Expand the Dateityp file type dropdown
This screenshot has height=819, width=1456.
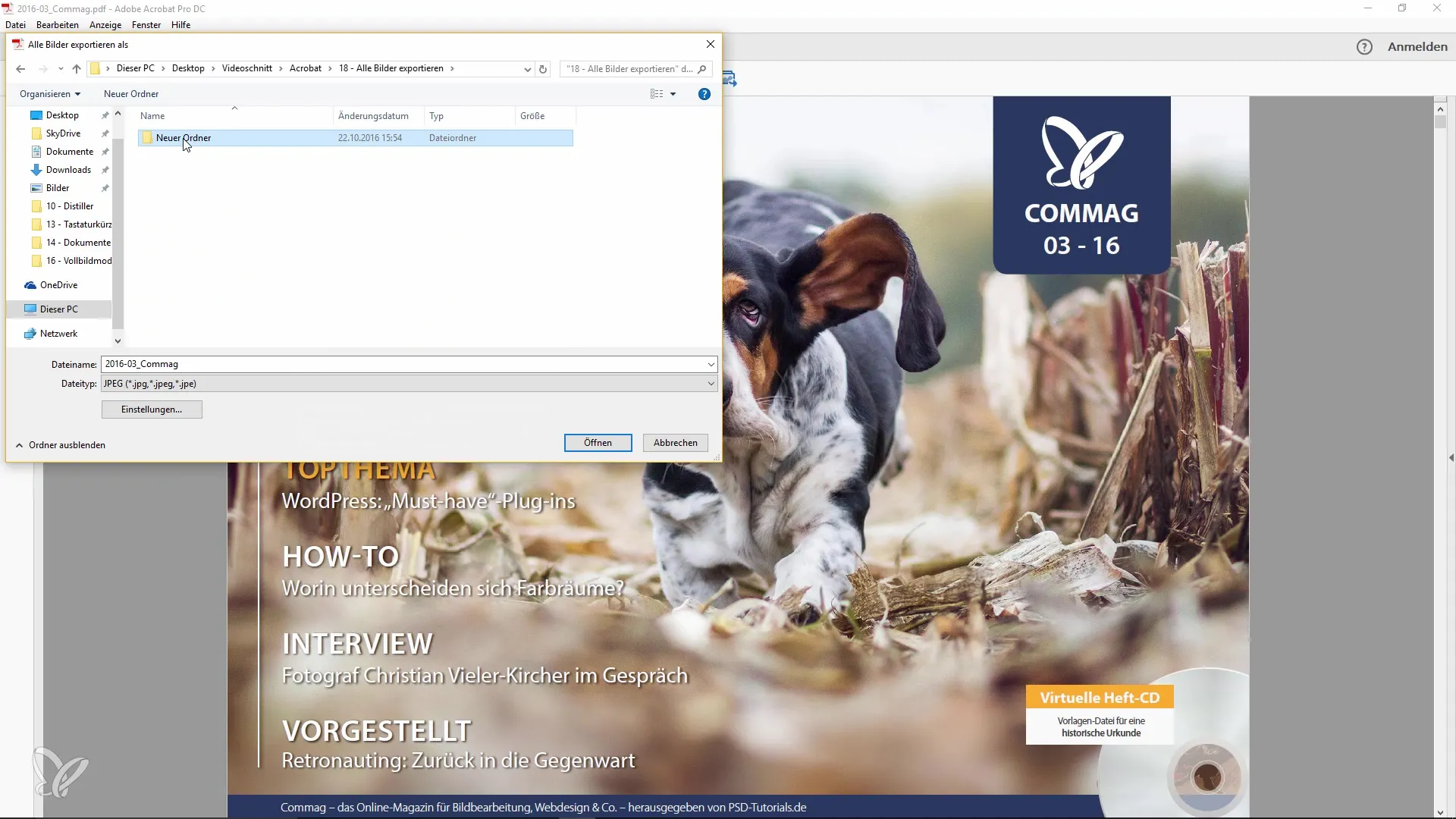[710, 383]
